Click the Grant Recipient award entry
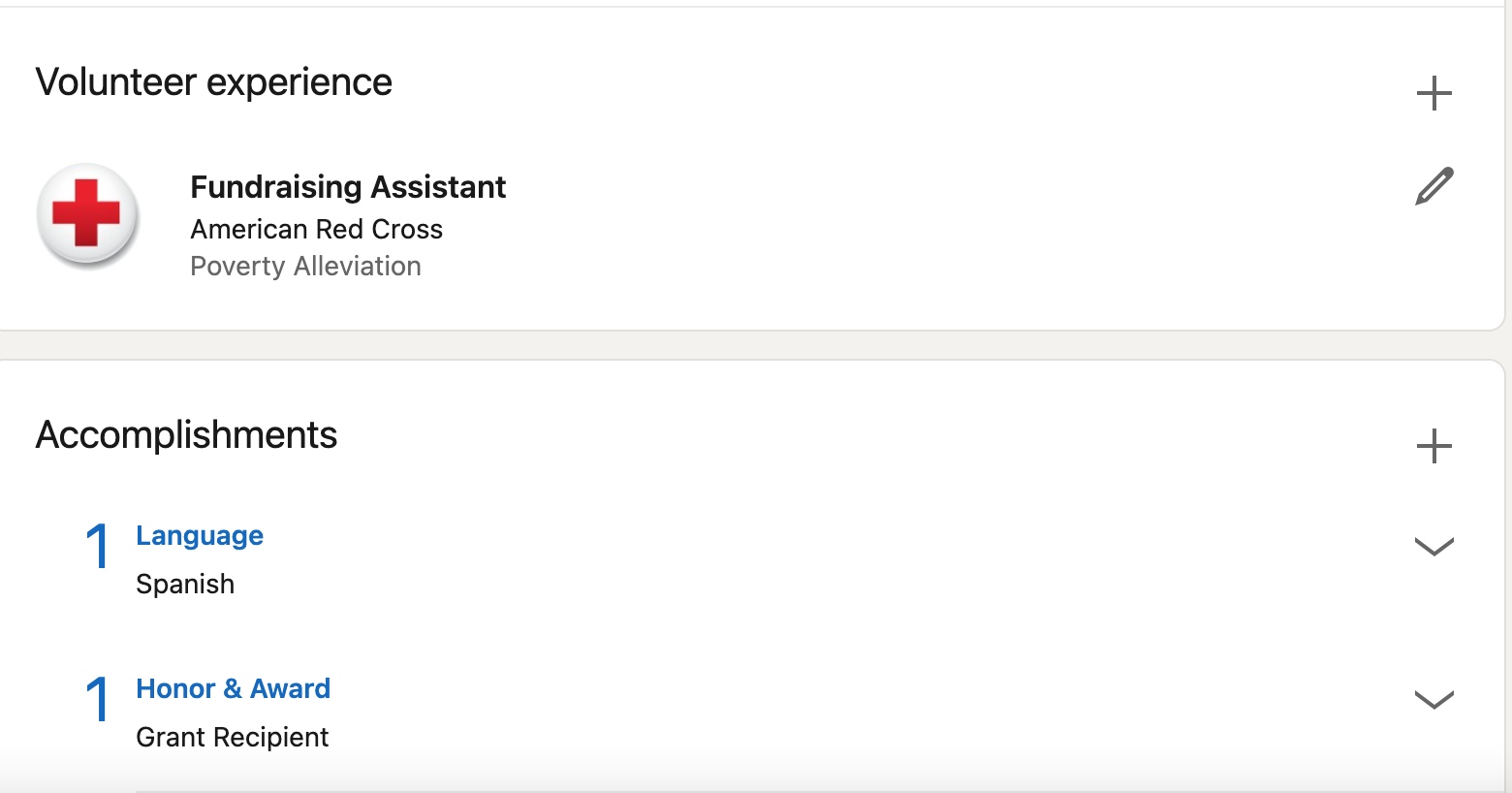1512x793 pixels. click(232, 737)
